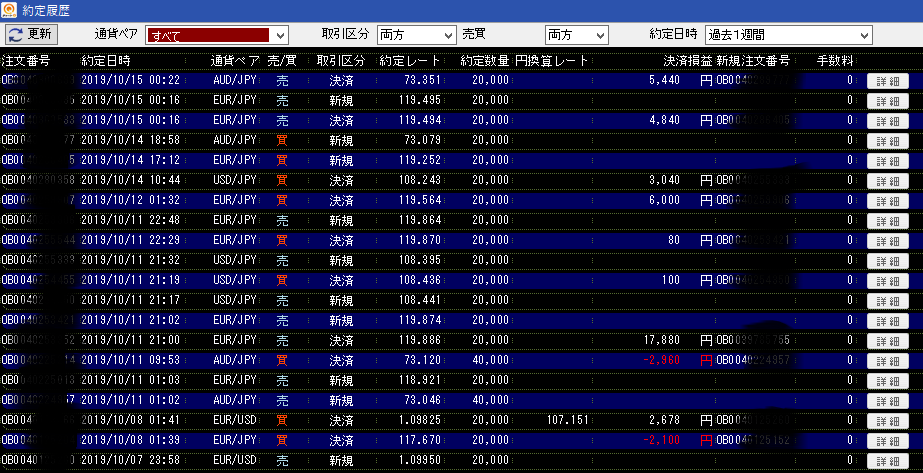Viewport: 923px width, 473px height.
Task: Open 詳細 for the 2019/10/15 00:22 AUD/JPY trade
Action: (x=888, y=81)
